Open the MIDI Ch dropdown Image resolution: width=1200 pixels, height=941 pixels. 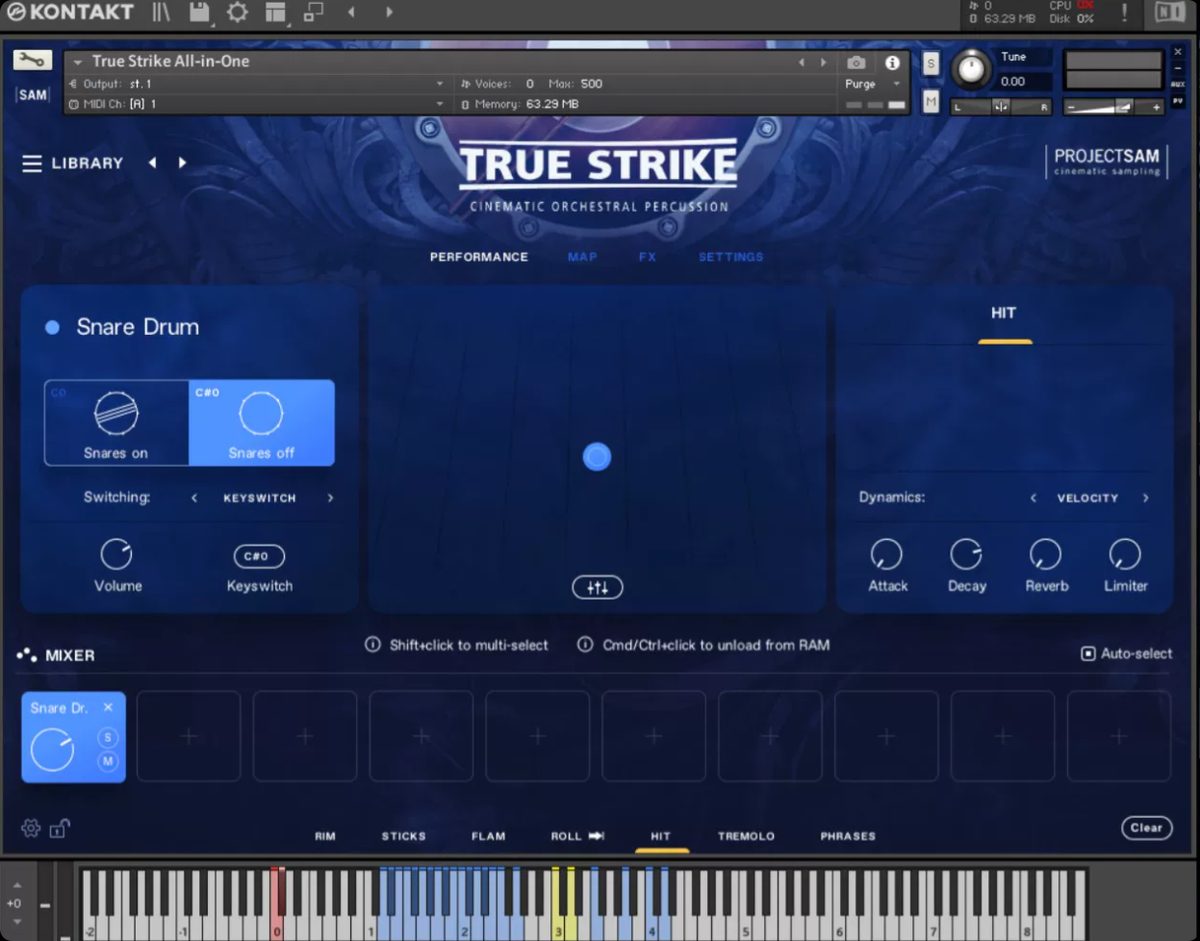[258, 104]
